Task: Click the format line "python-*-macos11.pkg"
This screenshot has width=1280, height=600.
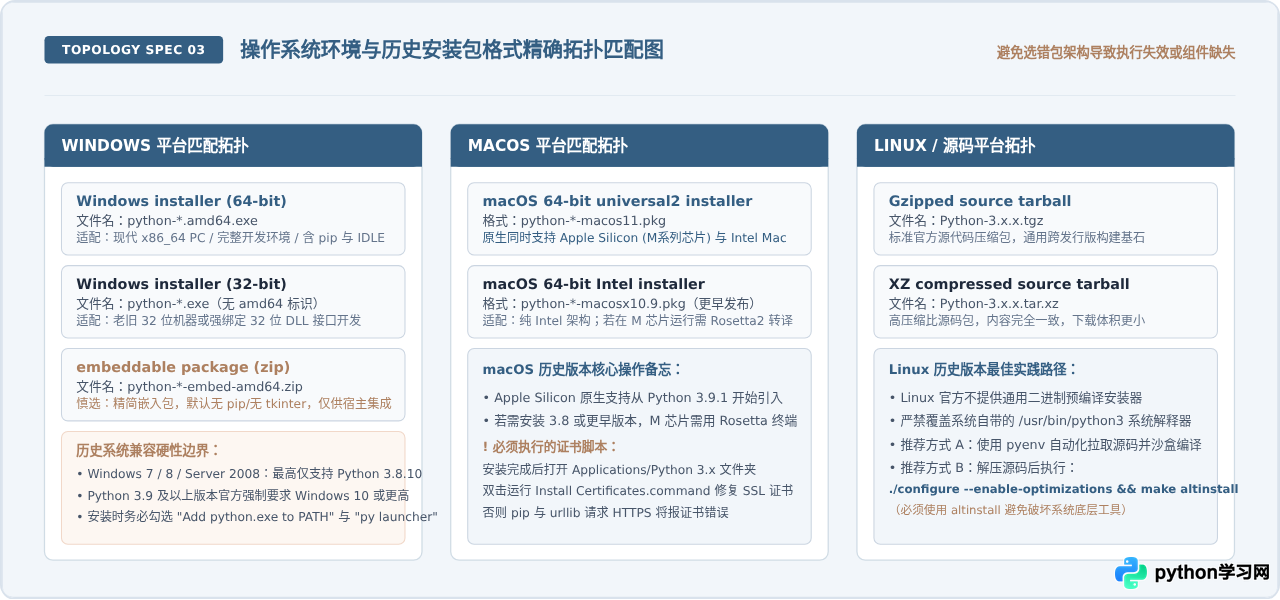Action: (x=574, y=220)
